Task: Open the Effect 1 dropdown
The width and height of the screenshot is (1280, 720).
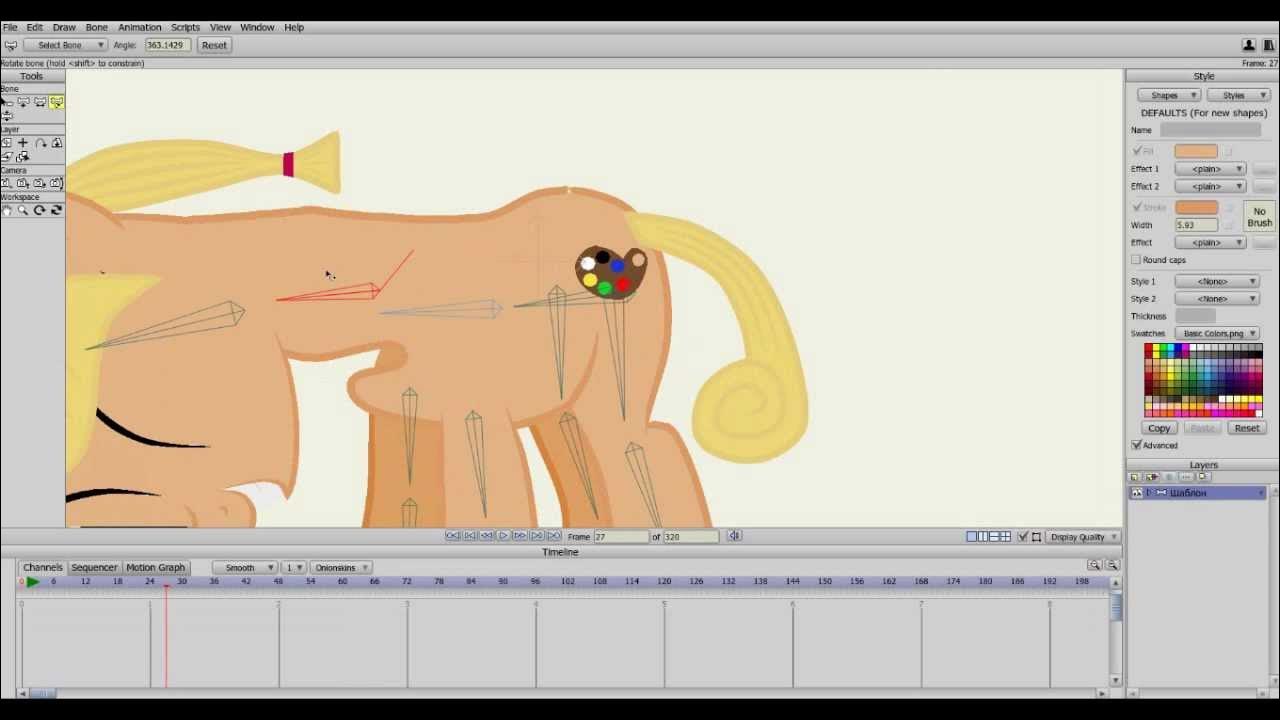Action: pos(1210,169)
